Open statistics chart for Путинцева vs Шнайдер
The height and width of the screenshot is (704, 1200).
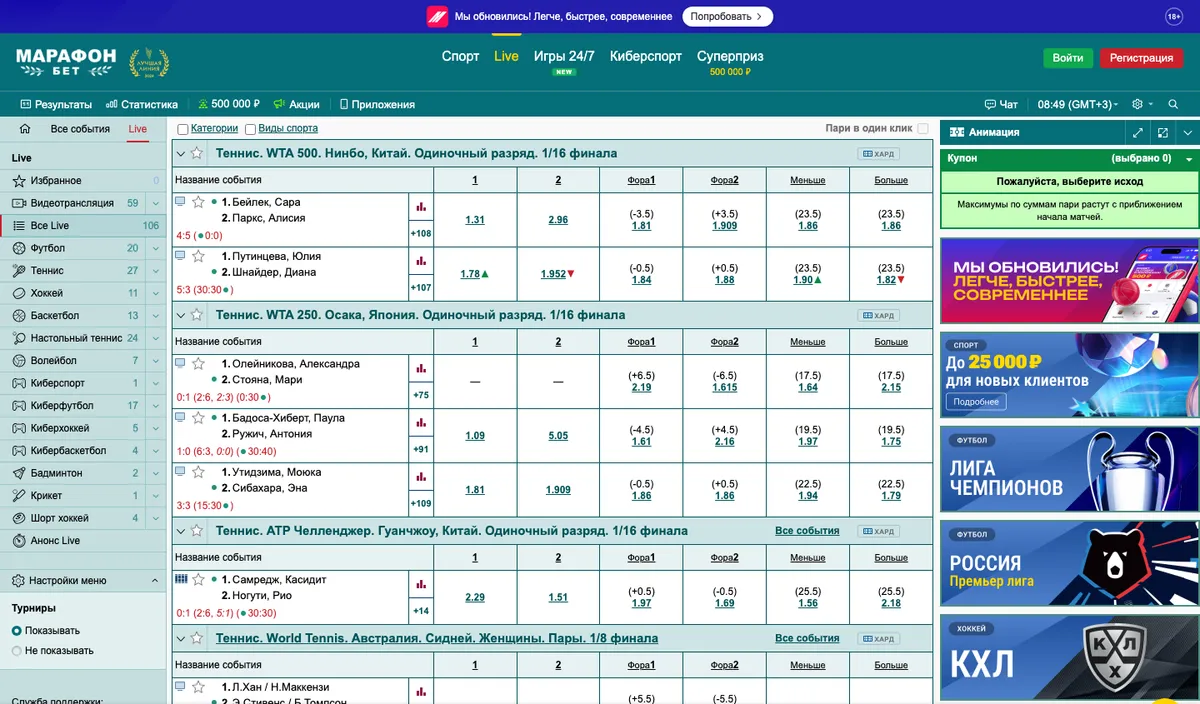coord(421,261)
